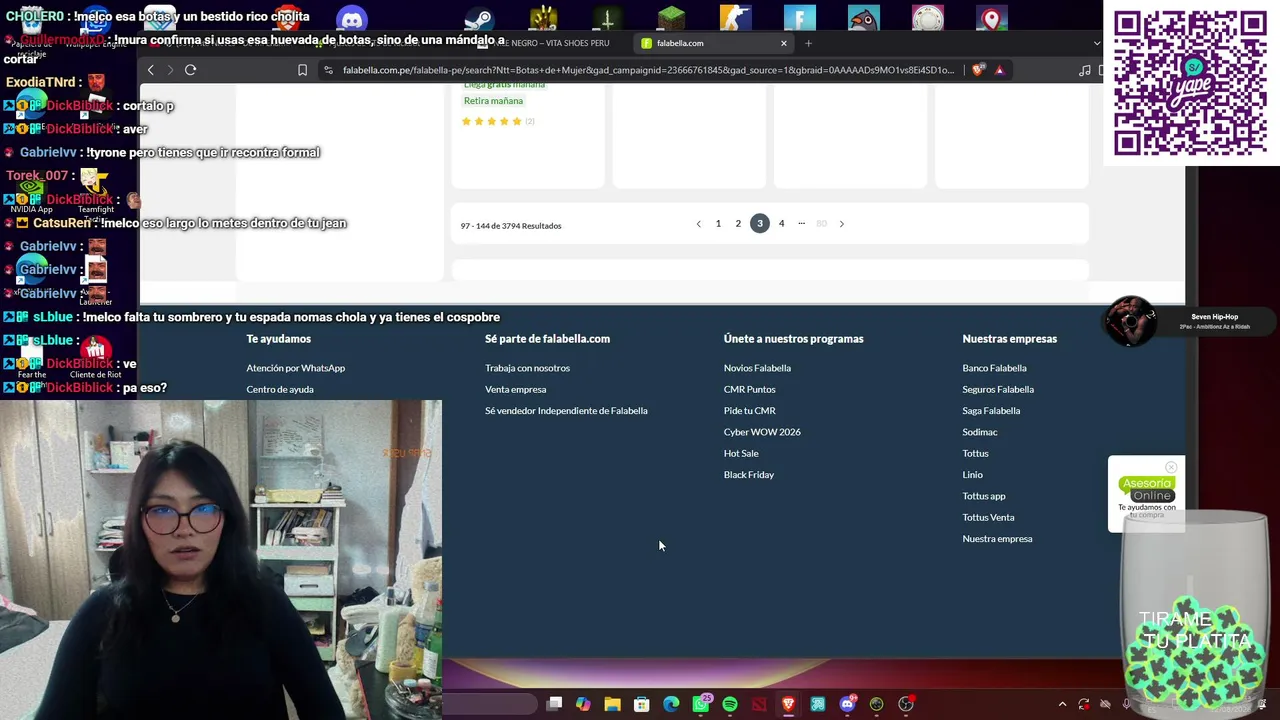Screen dimensions: 1280x720
Task: Switch to Brave browser on taskbar
Action: pos(788,704)
